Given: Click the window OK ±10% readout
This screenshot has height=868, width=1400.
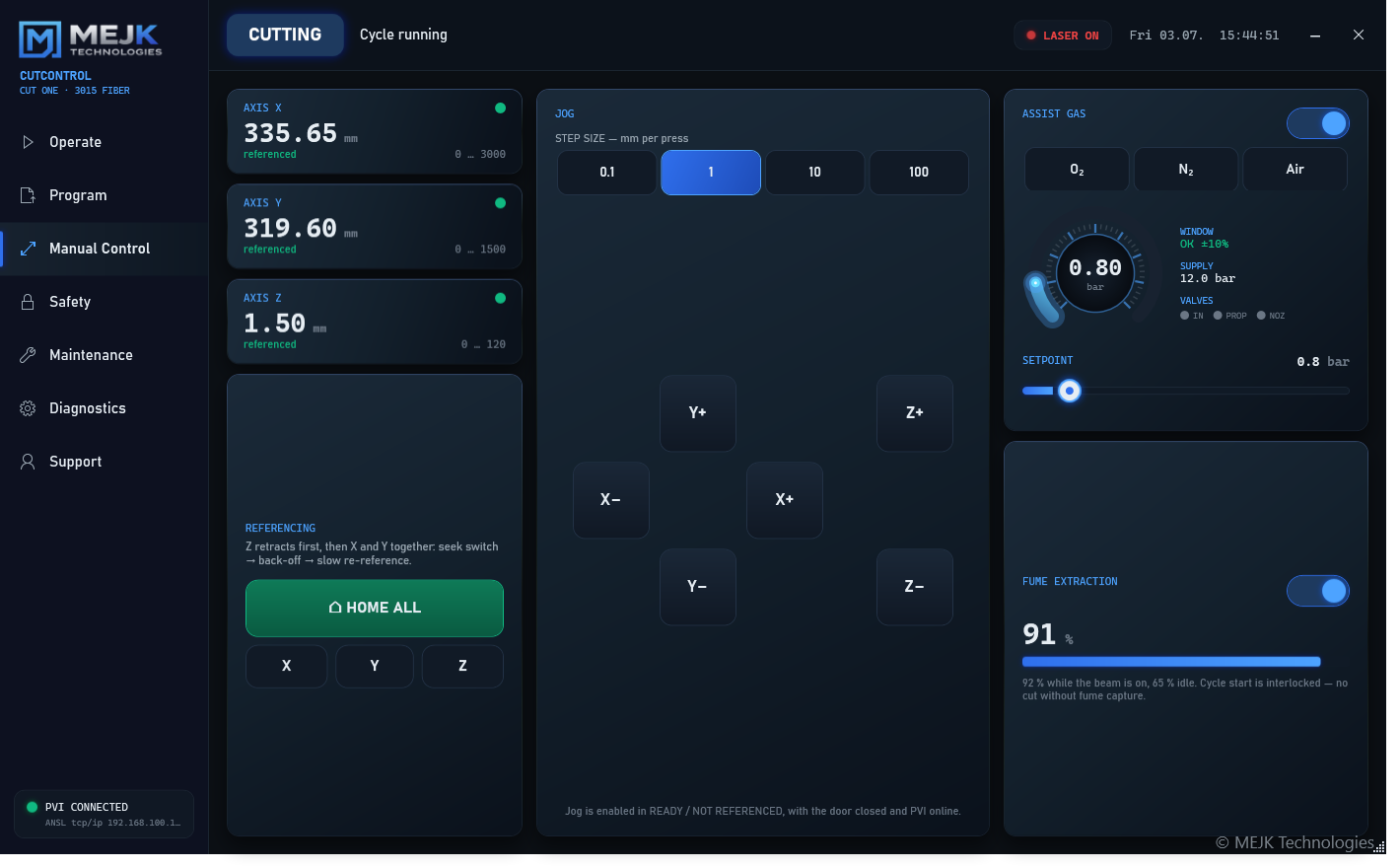Looking at the screenshot, I should [1204, 245].
